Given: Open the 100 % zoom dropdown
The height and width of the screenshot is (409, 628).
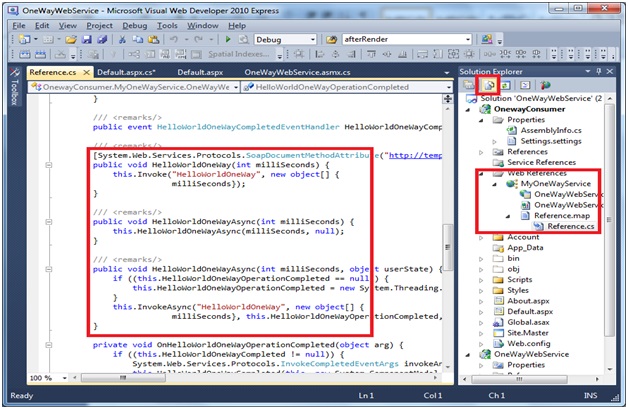Looking at the screenshot, I should click(64, 378).
